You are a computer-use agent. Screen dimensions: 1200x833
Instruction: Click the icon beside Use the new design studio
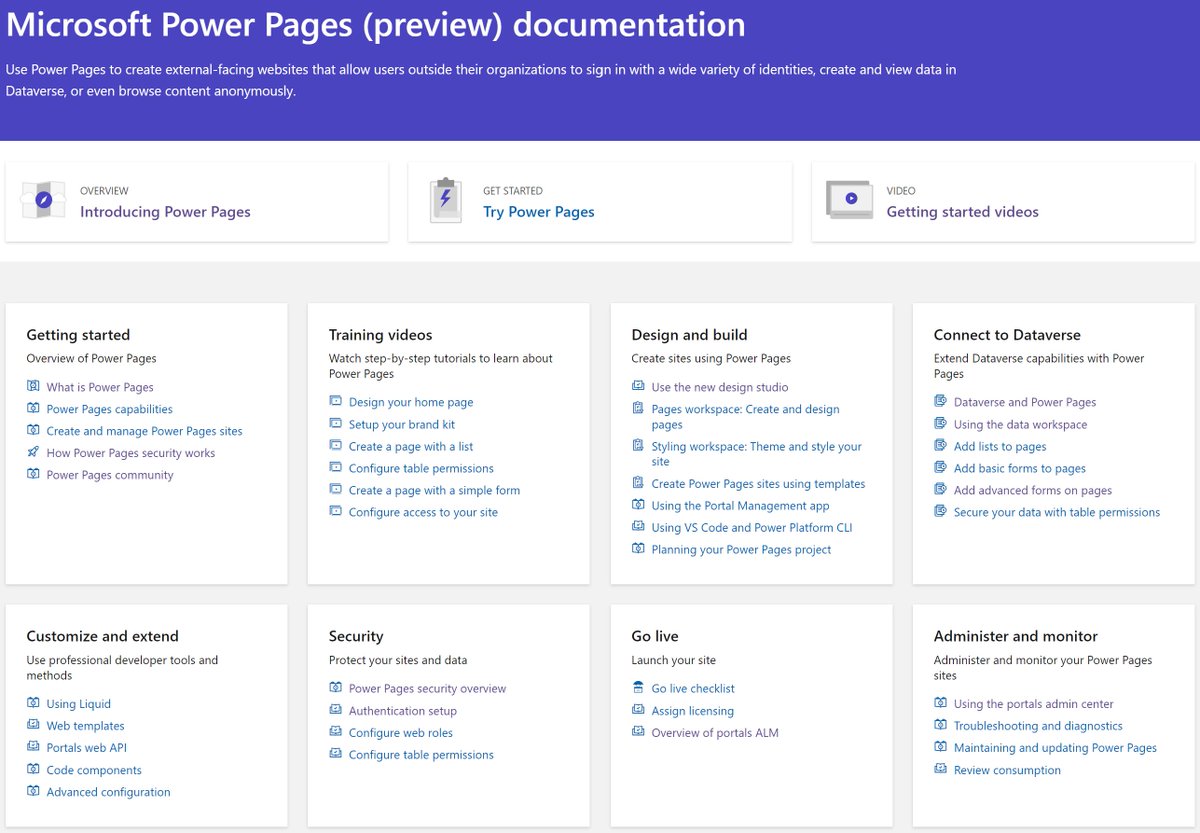point(638,387)
